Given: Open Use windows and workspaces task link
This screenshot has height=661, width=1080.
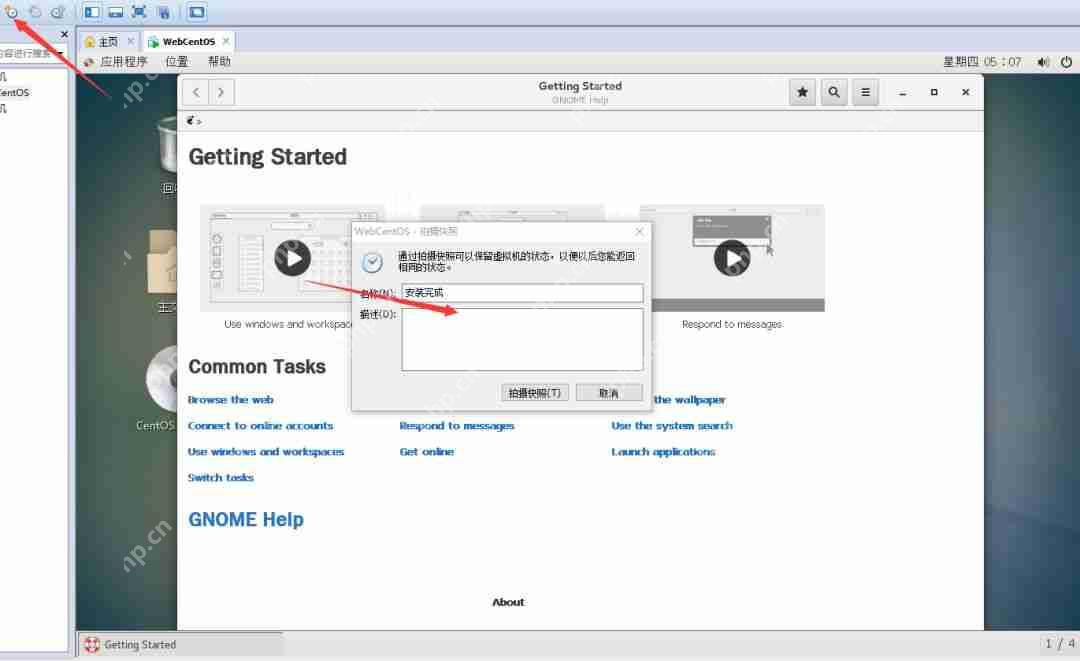Looking at the screenshot, I should click(x=266, y=452).
